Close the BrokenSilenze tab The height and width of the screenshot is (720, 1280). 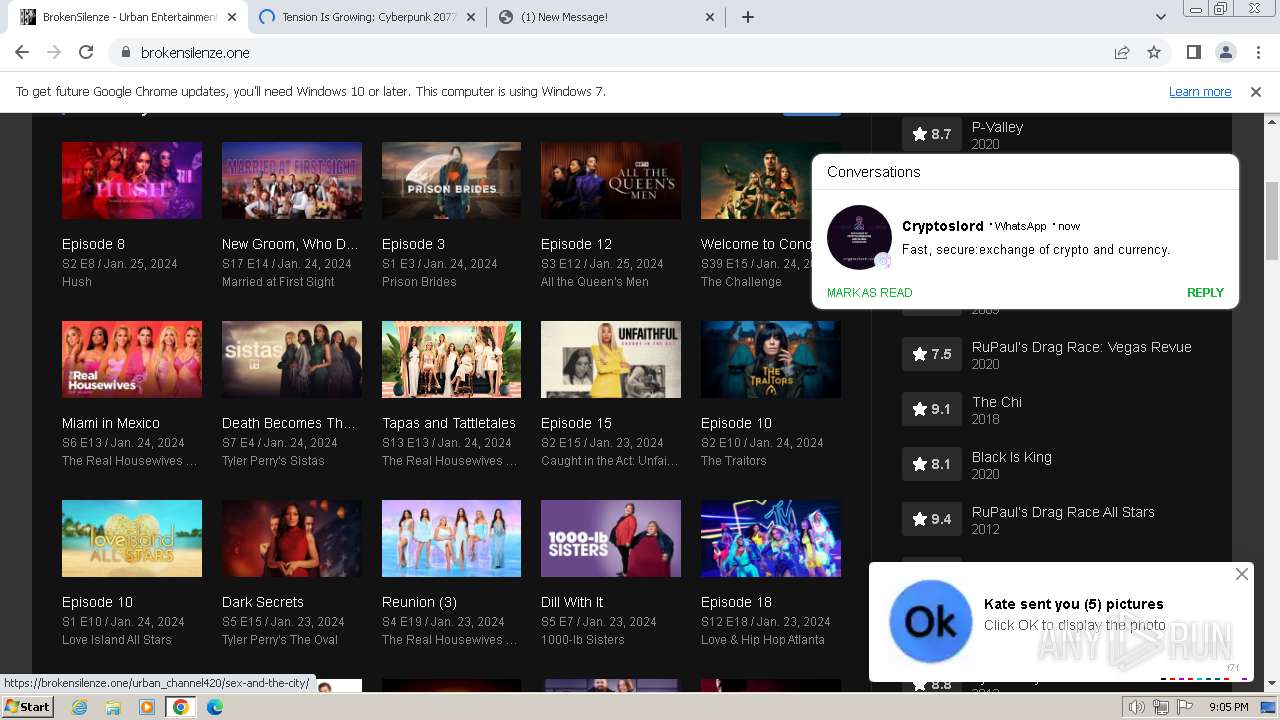click(232, 17)
